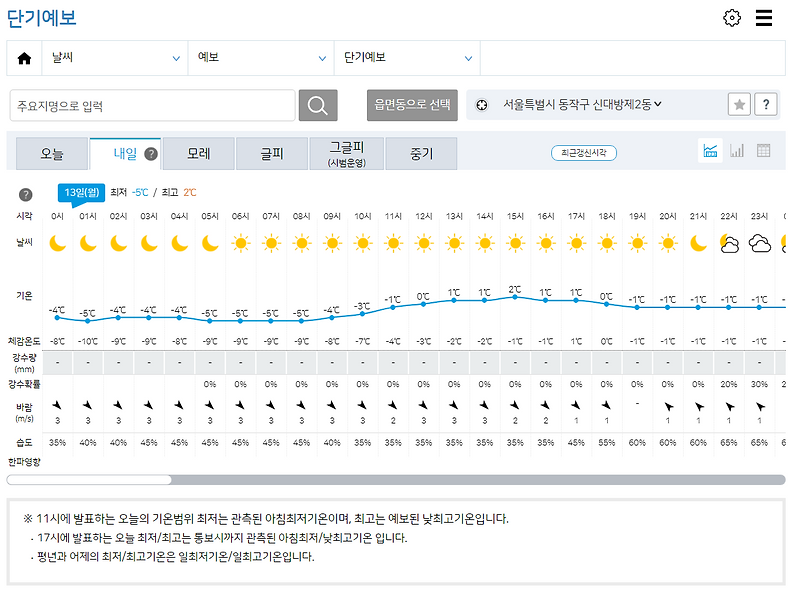This screenshot has width=800, height=592.
Task: Click the 06시 sun weather icon
Action: 241,243
